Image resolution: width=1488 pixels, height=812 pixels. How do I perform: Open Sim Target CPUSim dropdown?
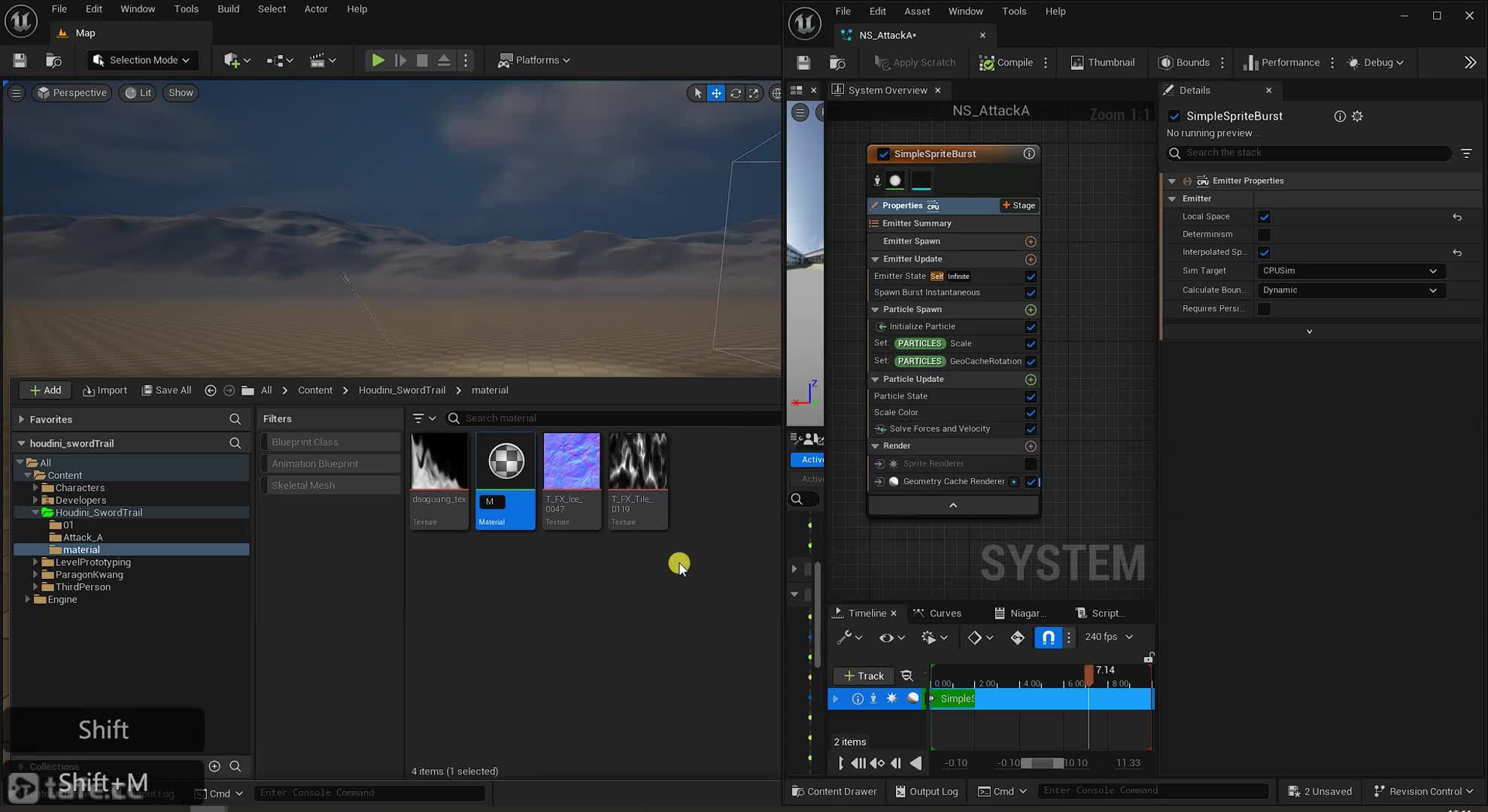coord(1350,271)
